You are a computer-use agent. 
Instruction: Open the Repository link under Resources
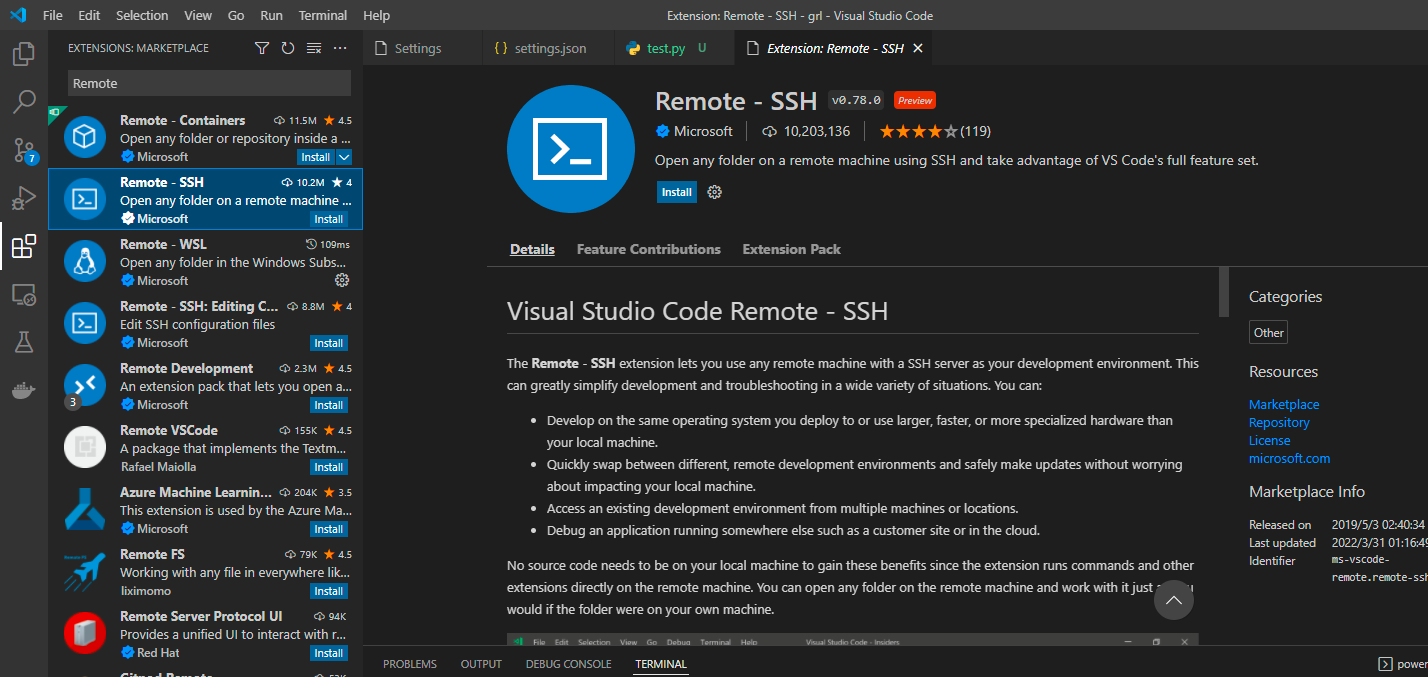(x=1279, y=422)
